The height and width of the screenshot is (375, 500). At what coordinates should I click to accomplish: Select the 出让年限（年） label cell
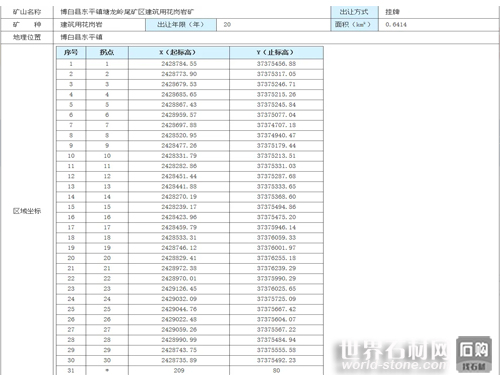pyautogui.click(x=181, y=25)
